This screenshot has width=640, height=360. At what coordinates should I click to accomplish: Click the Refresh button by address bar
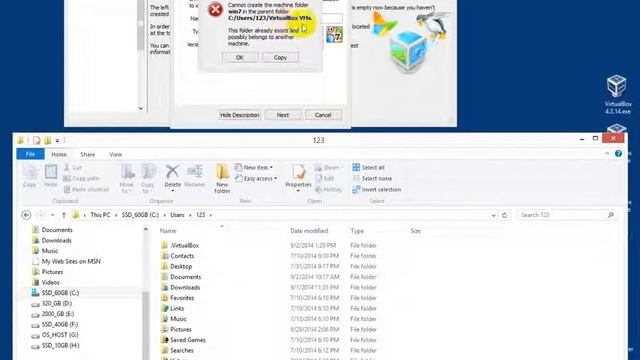click(504, 215)
